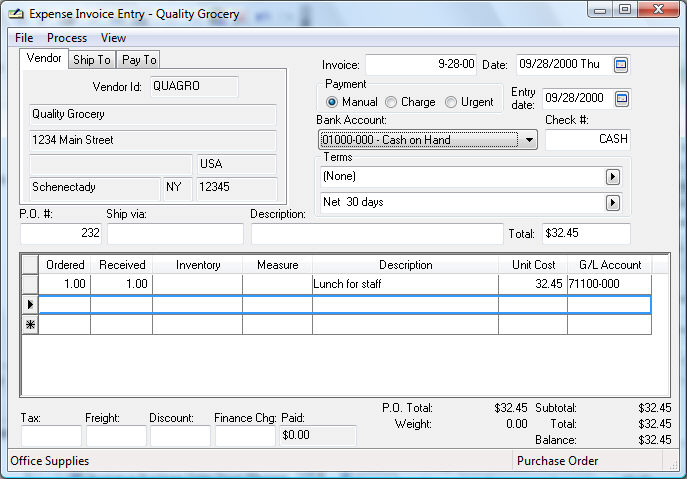
Task: Click the Tax input field
Action: click(51, 436)
